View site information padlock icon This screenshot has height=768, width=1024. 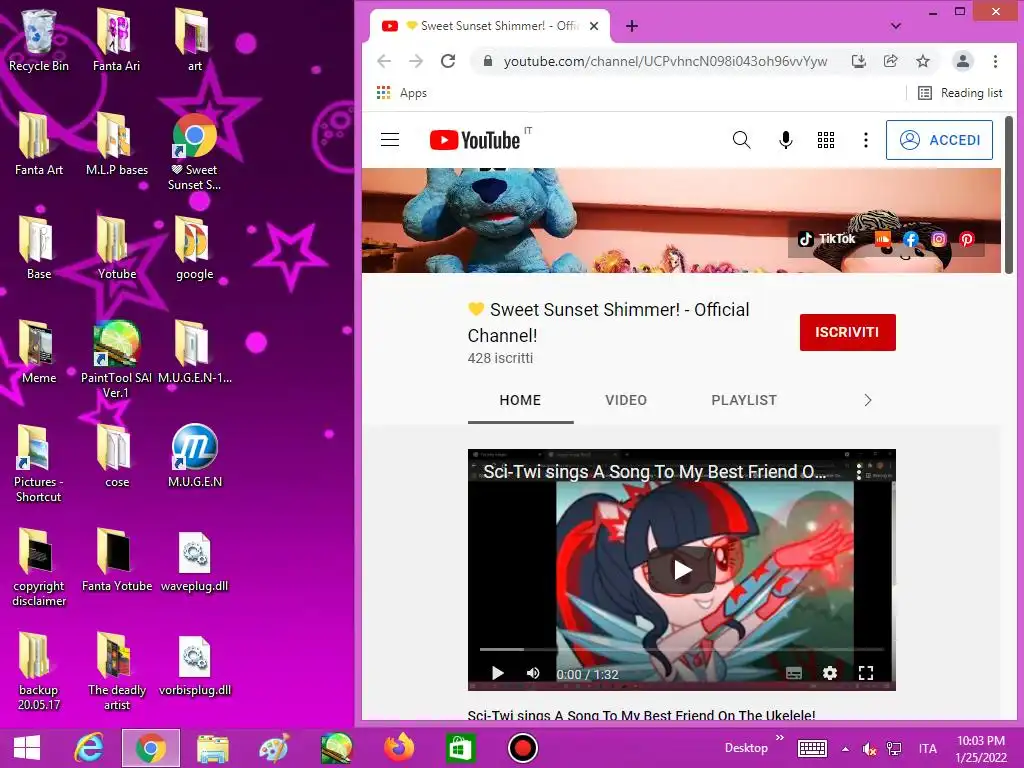(487, 61)
